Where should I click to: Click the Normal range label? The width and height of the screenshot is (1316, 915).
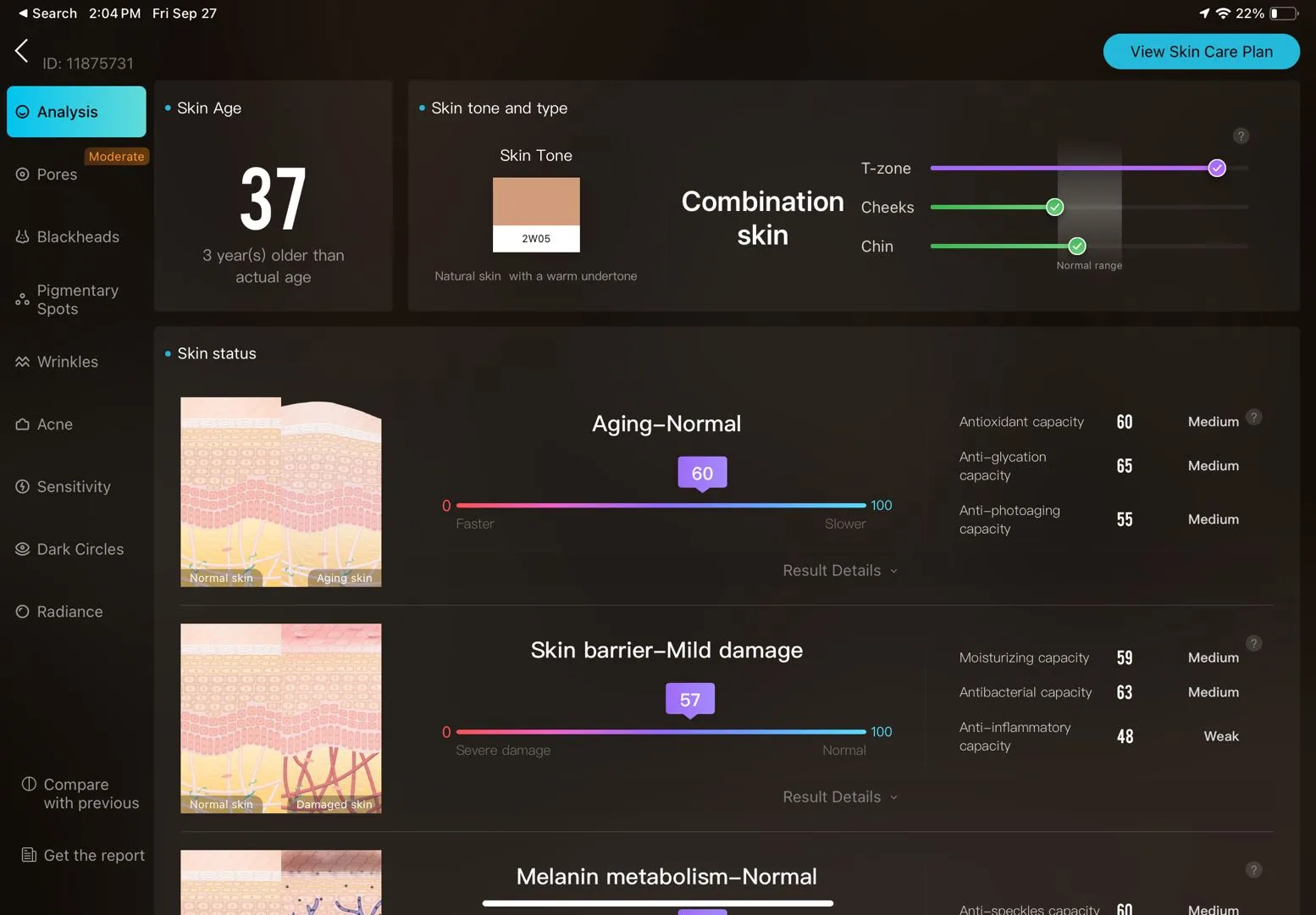pyautogui.click(x=1089, y=265)
